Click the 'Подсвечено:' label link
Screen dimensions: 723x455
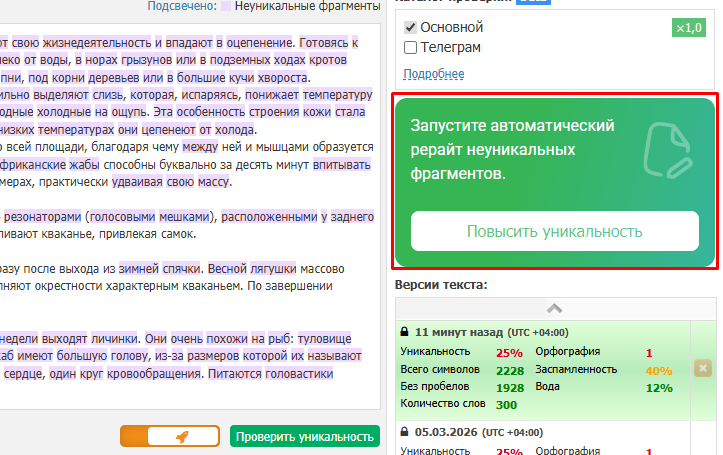(x=181, y=6)
